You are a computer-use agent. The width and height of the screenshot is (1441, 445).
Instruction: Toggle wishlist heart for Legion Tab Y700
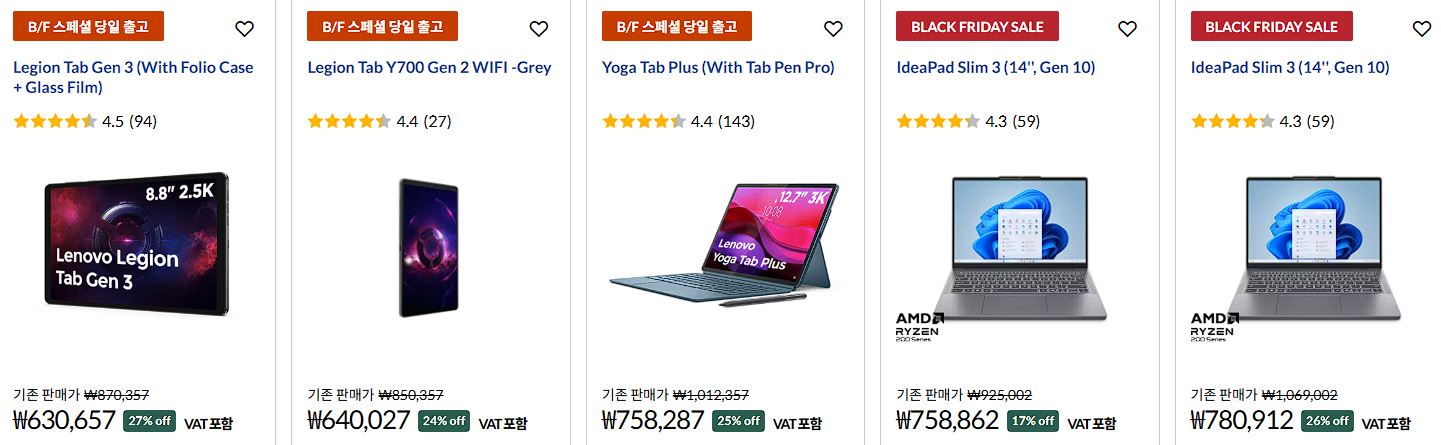[539, 29]
